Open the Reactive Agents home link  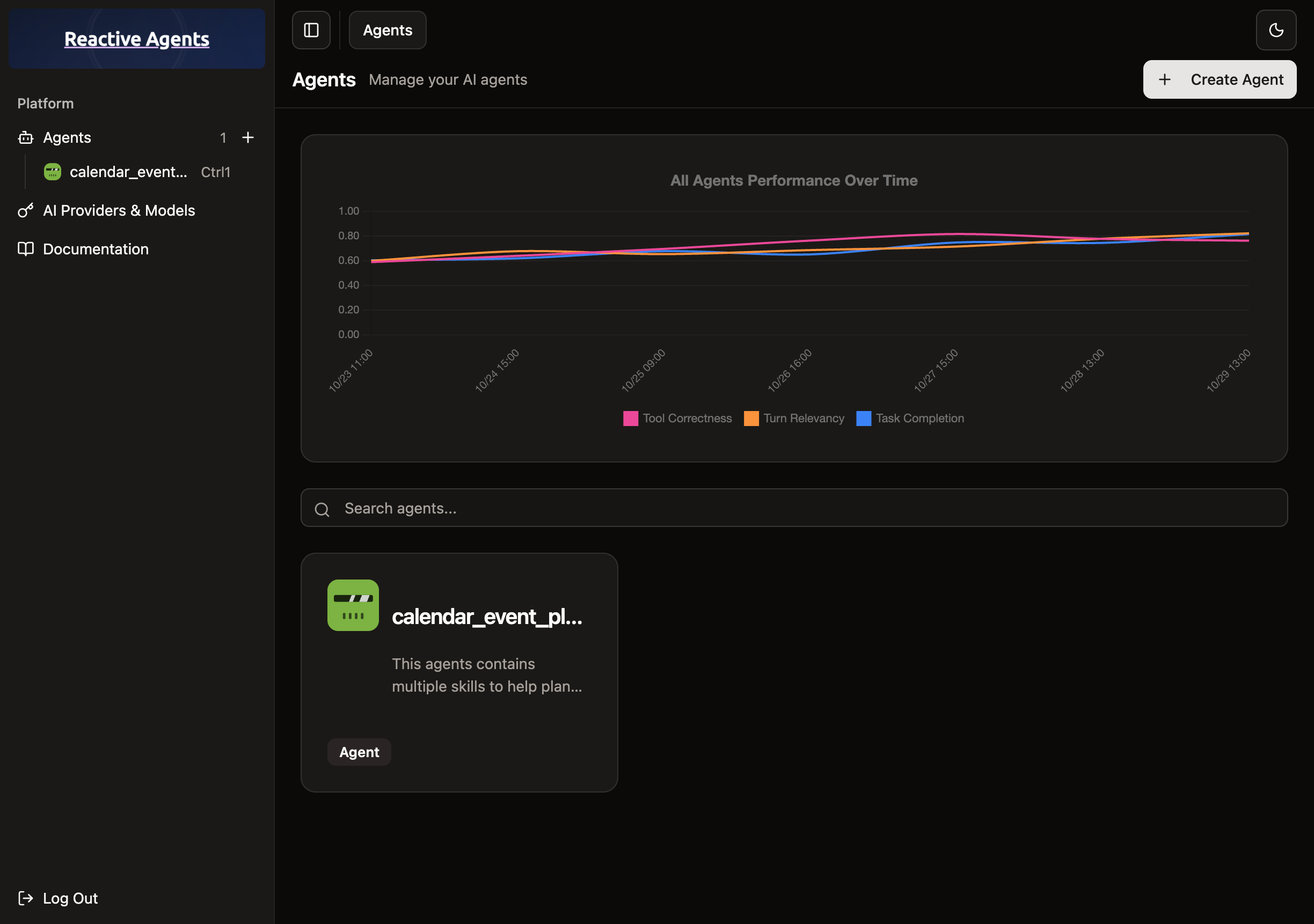tap(136, 39)
